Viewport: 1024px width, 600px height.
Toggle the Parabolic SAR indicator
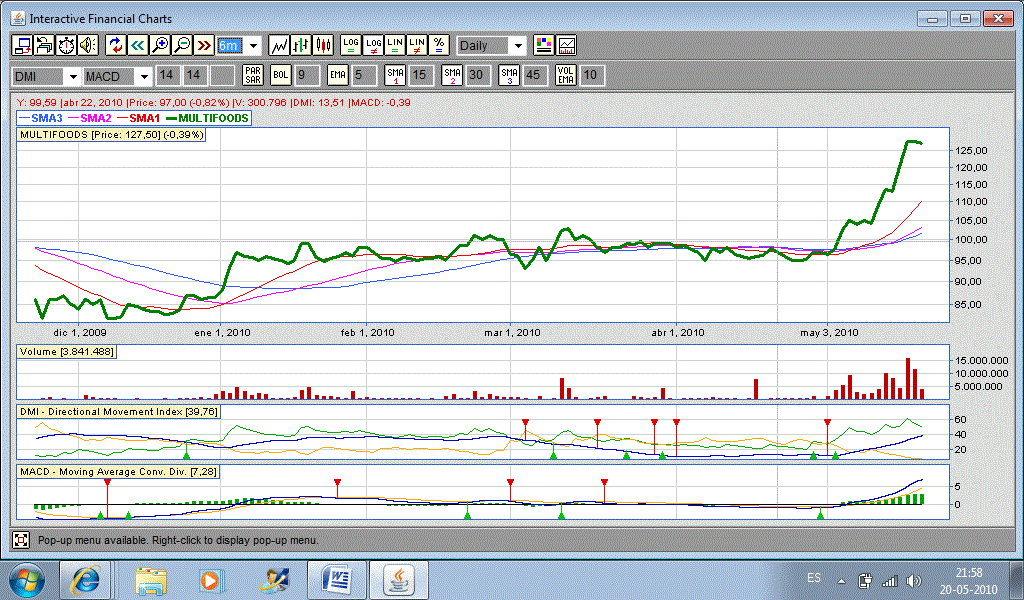coord(253,76)
